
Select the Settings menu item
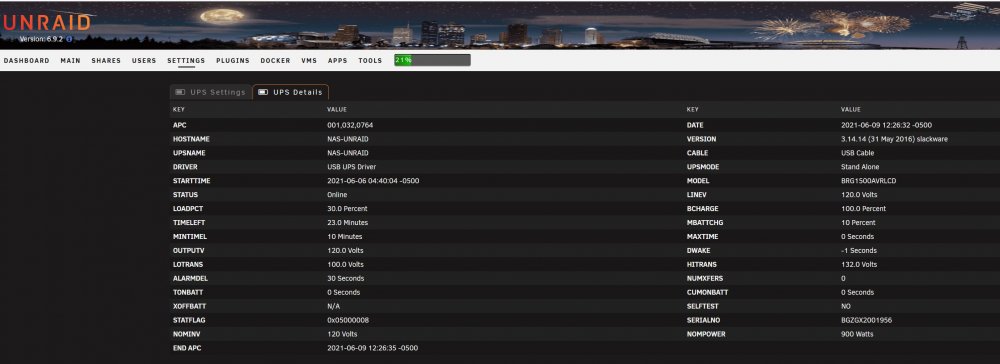click(x=186, y=61)
